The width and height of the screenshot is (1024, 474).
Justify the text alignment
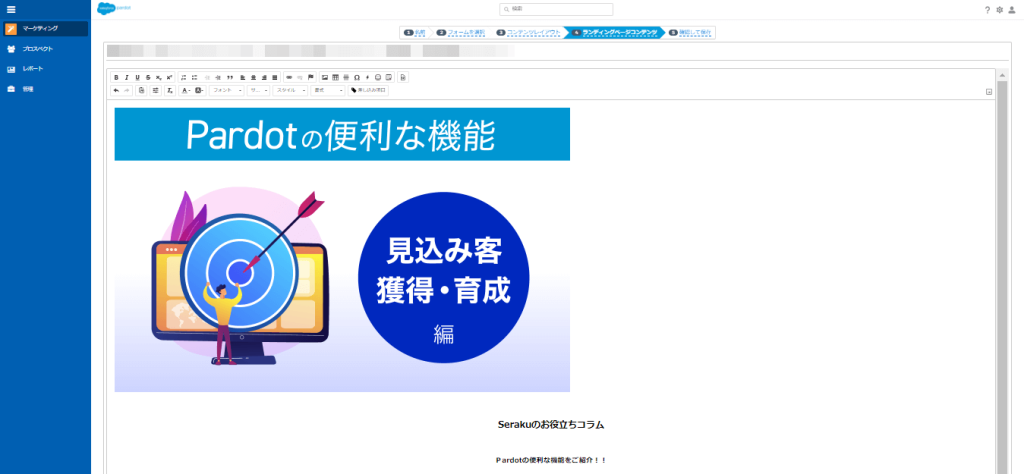click(274, 78)
